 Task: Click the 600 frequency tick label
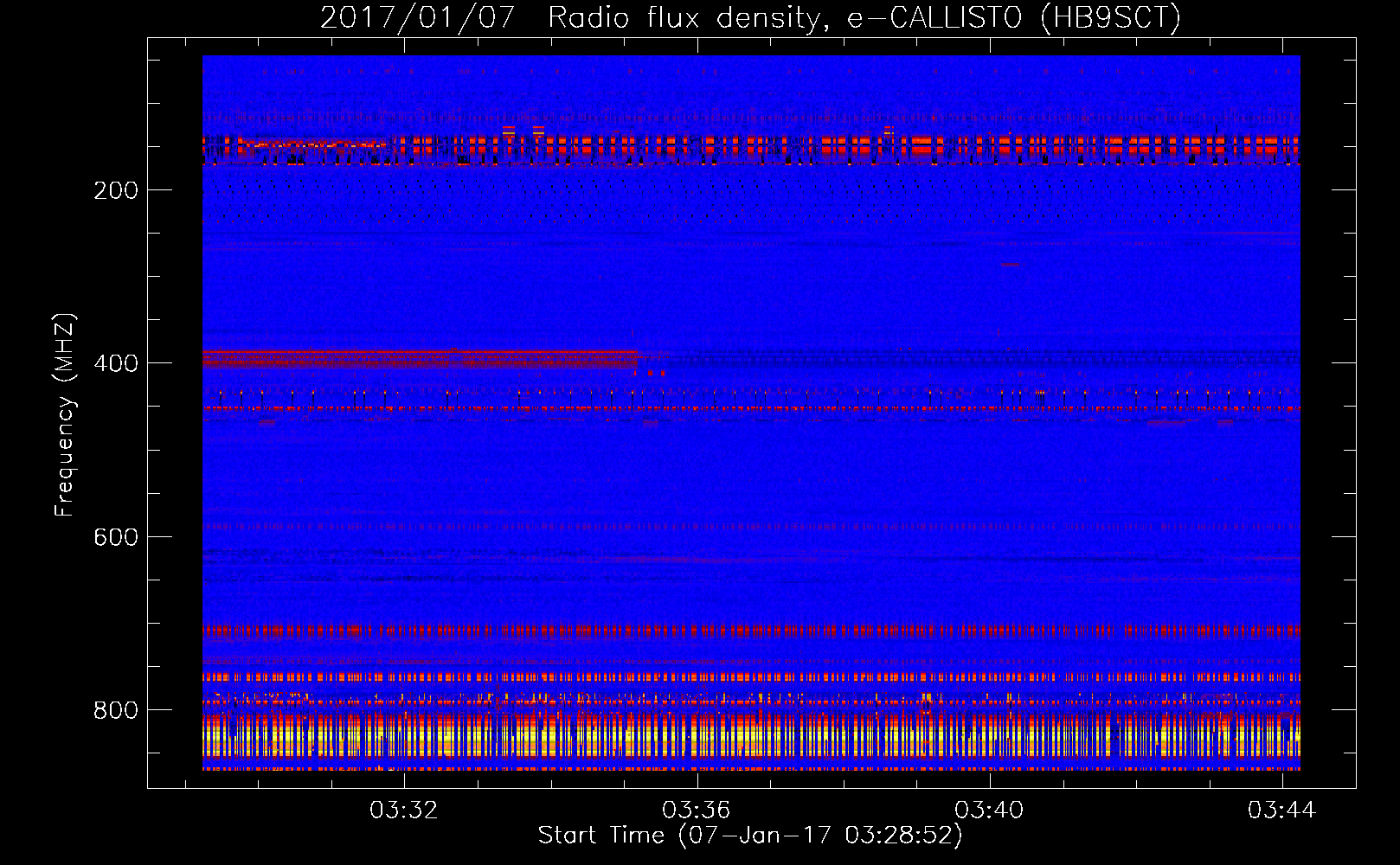(116, 537)
